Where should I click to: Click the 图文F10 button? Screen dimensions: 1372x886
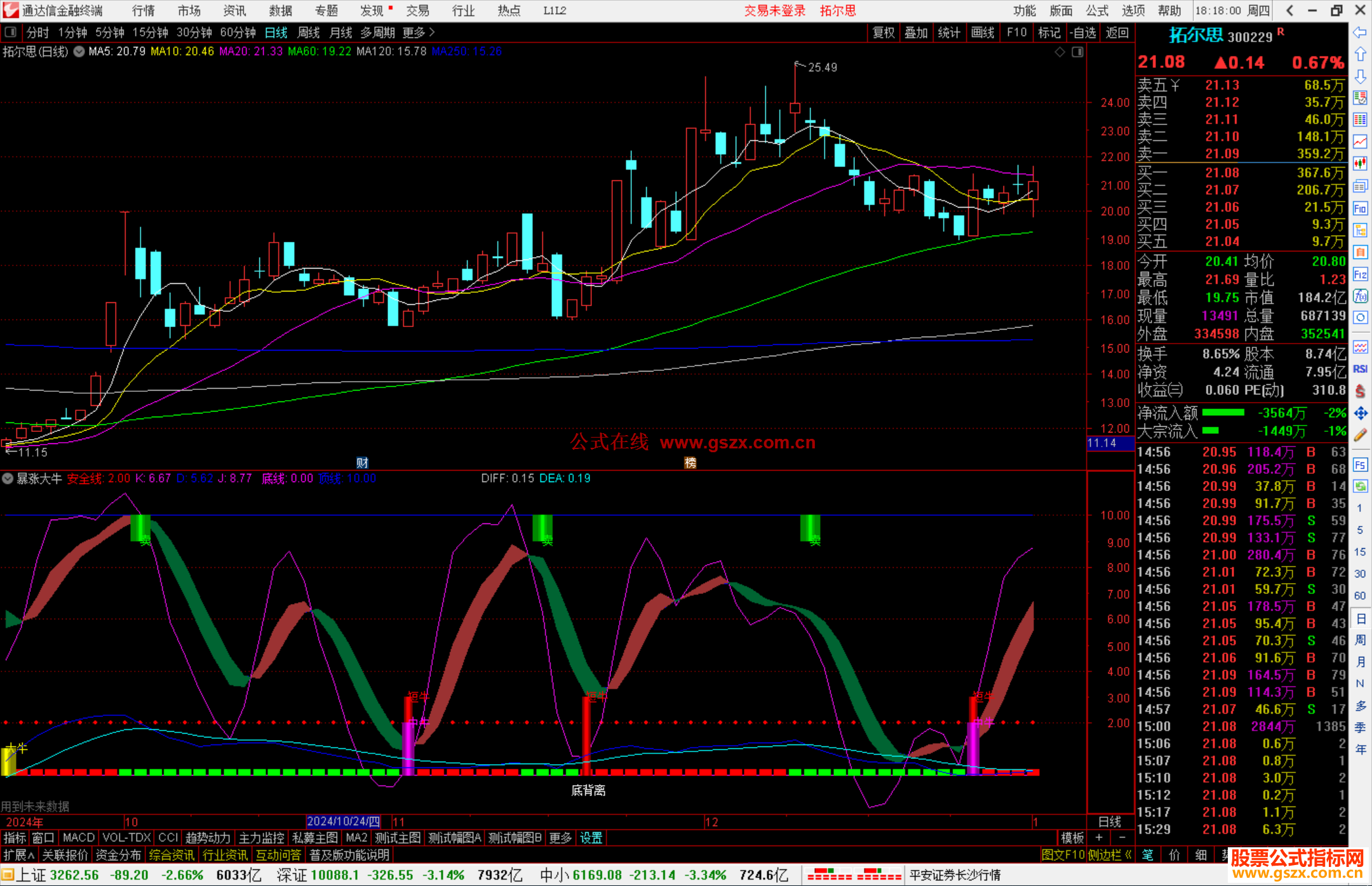click(1063, 855)
